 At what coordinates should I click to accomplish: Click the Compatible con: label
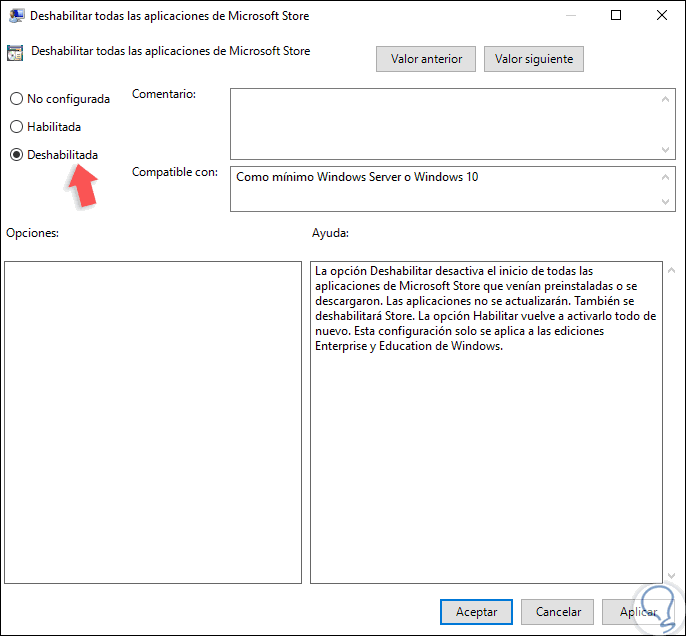tap(175, 172)
